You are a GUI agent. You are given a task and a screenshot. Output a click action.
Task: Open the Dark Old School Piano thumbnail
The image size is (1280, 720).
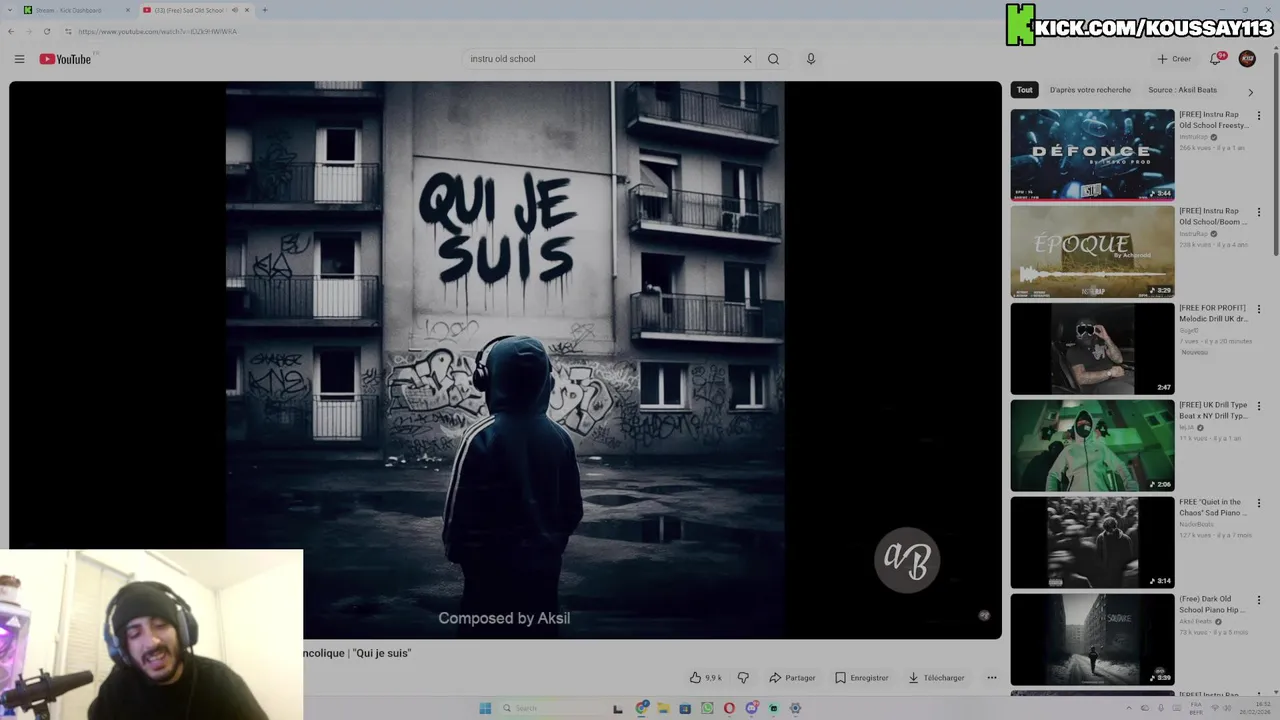(1092, 640)
